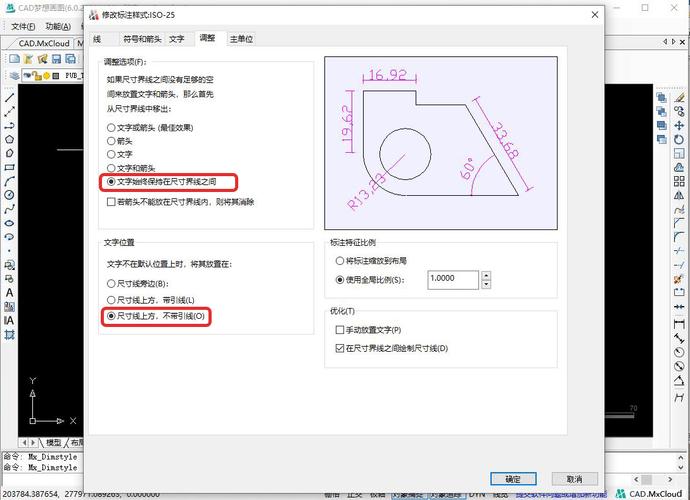Screen dimensions: 690x500
Task: Select the Line draw tool
Action: pos(9,97)
